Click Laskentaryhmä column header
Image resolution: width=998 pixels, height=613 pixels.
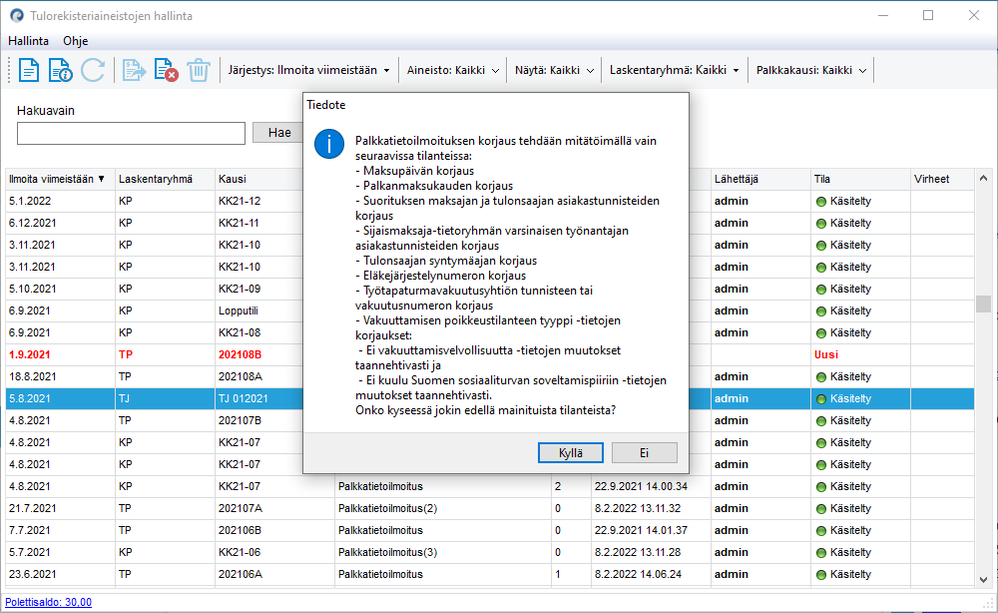pos(165,180)
